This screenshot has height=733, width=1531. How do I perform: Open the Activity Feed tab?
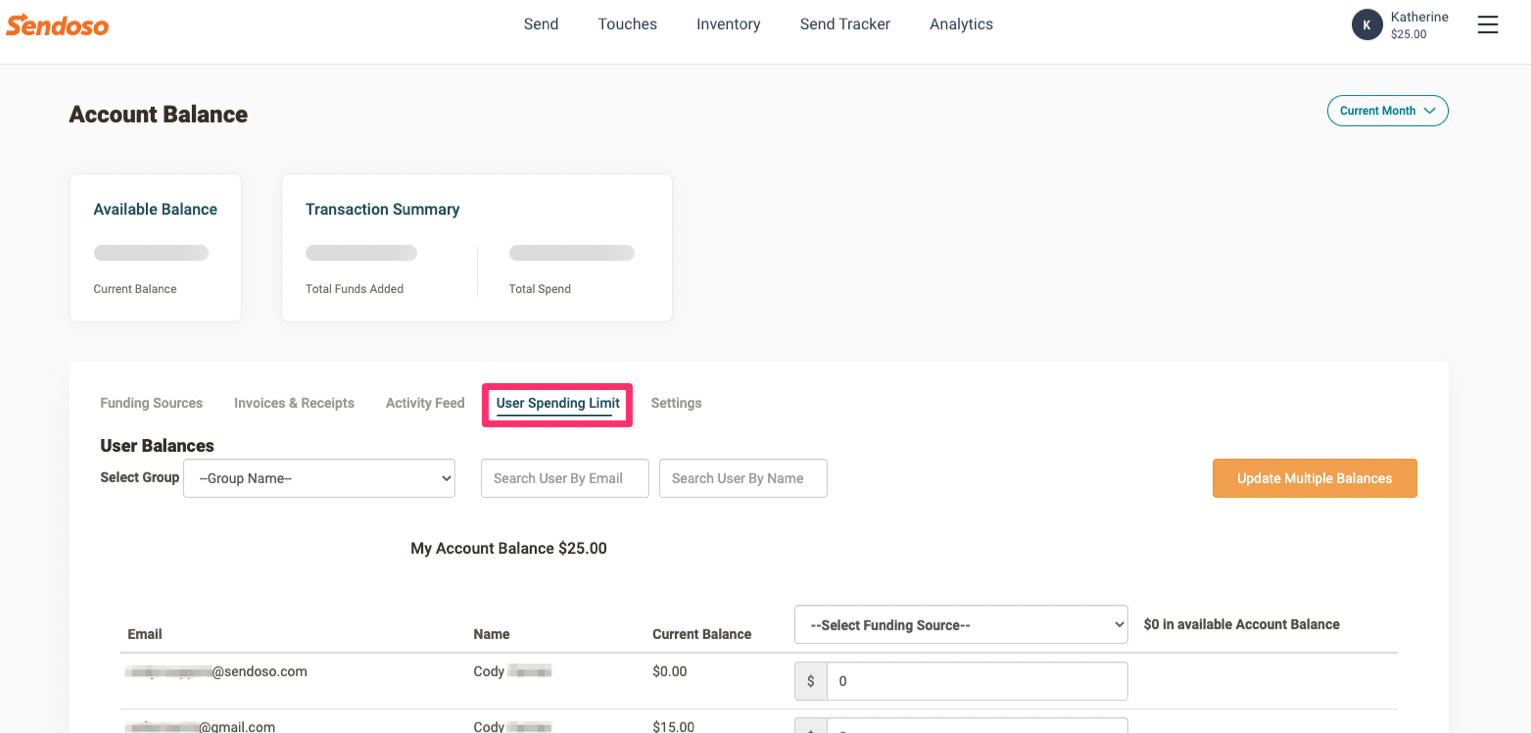[425, 403]
